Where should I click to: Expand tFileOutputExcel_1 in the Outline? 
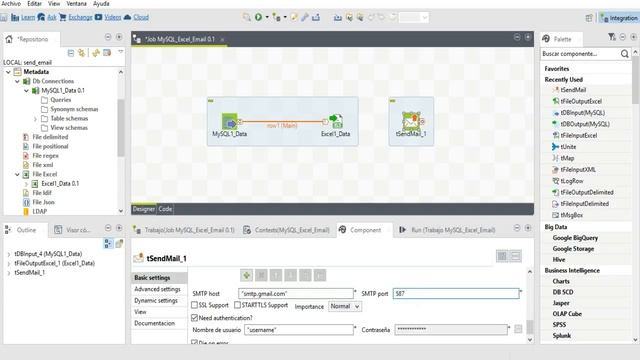pos(9,263)
